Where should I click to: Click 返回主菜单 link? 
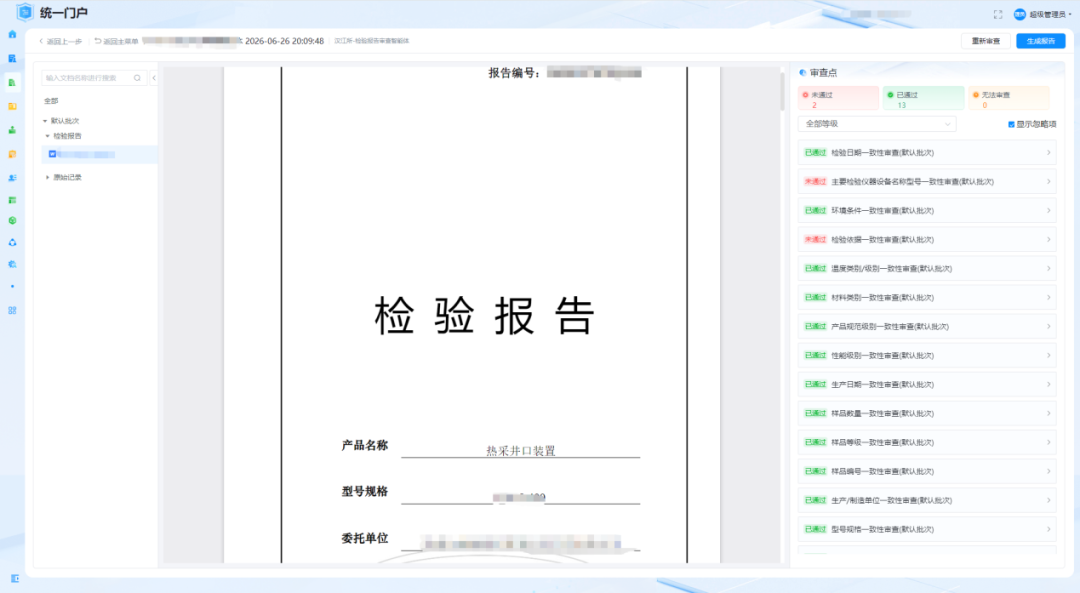pos(116,41)
